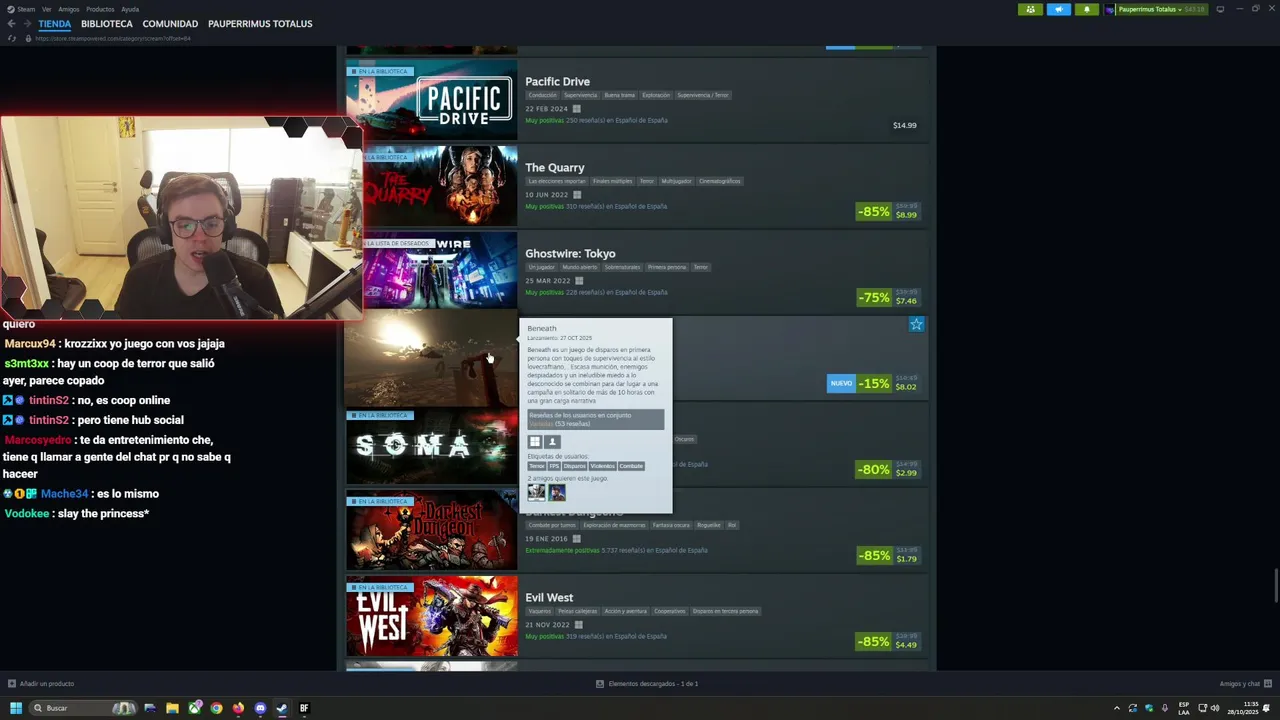Open the Evil West thumbnail
1280x720 pixels.
pyautogui.click(x=432, y=616)
